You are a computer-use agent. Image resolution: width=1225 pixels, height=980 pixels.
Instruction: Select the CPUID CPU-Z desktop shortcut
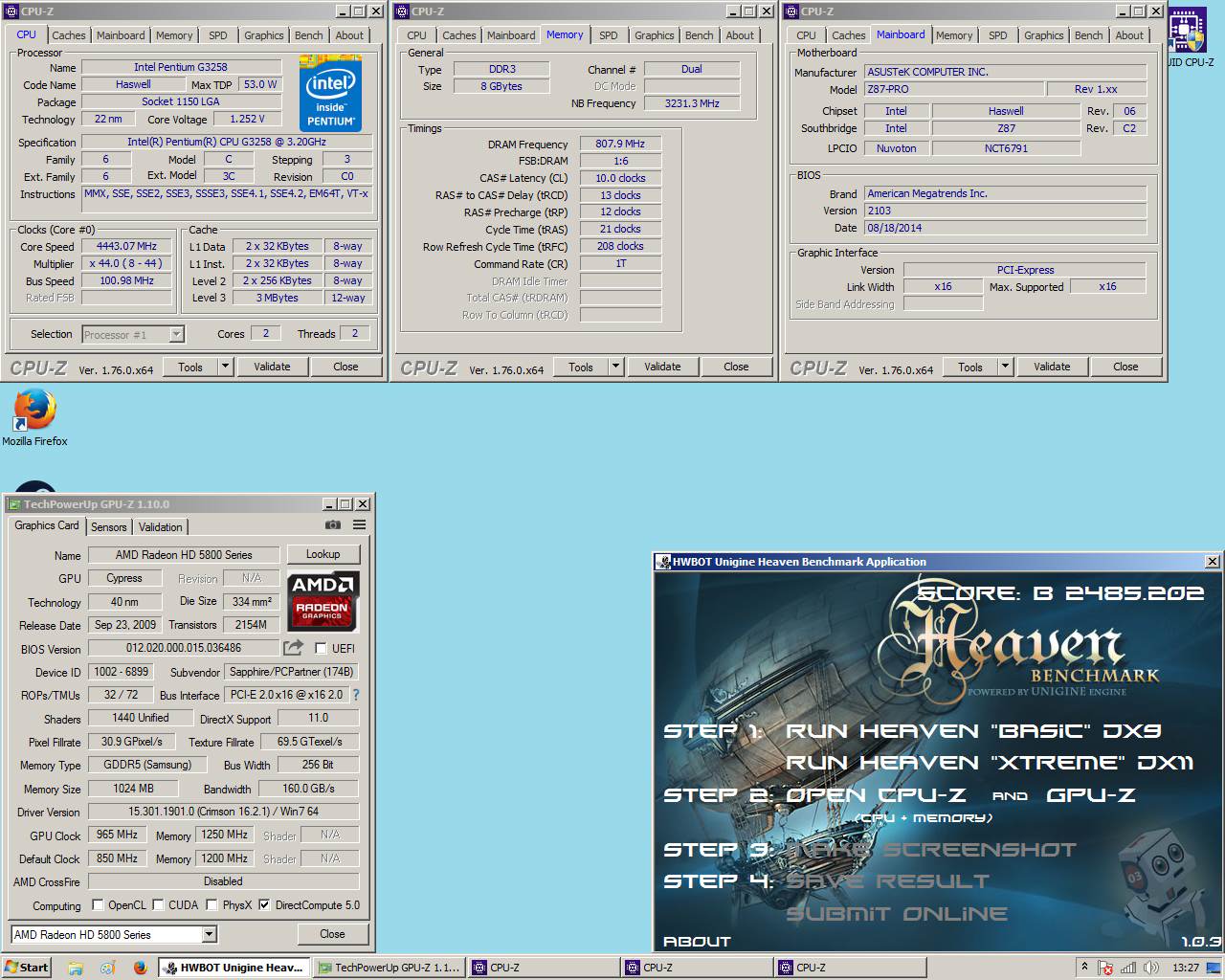[x=1189, y=38]
